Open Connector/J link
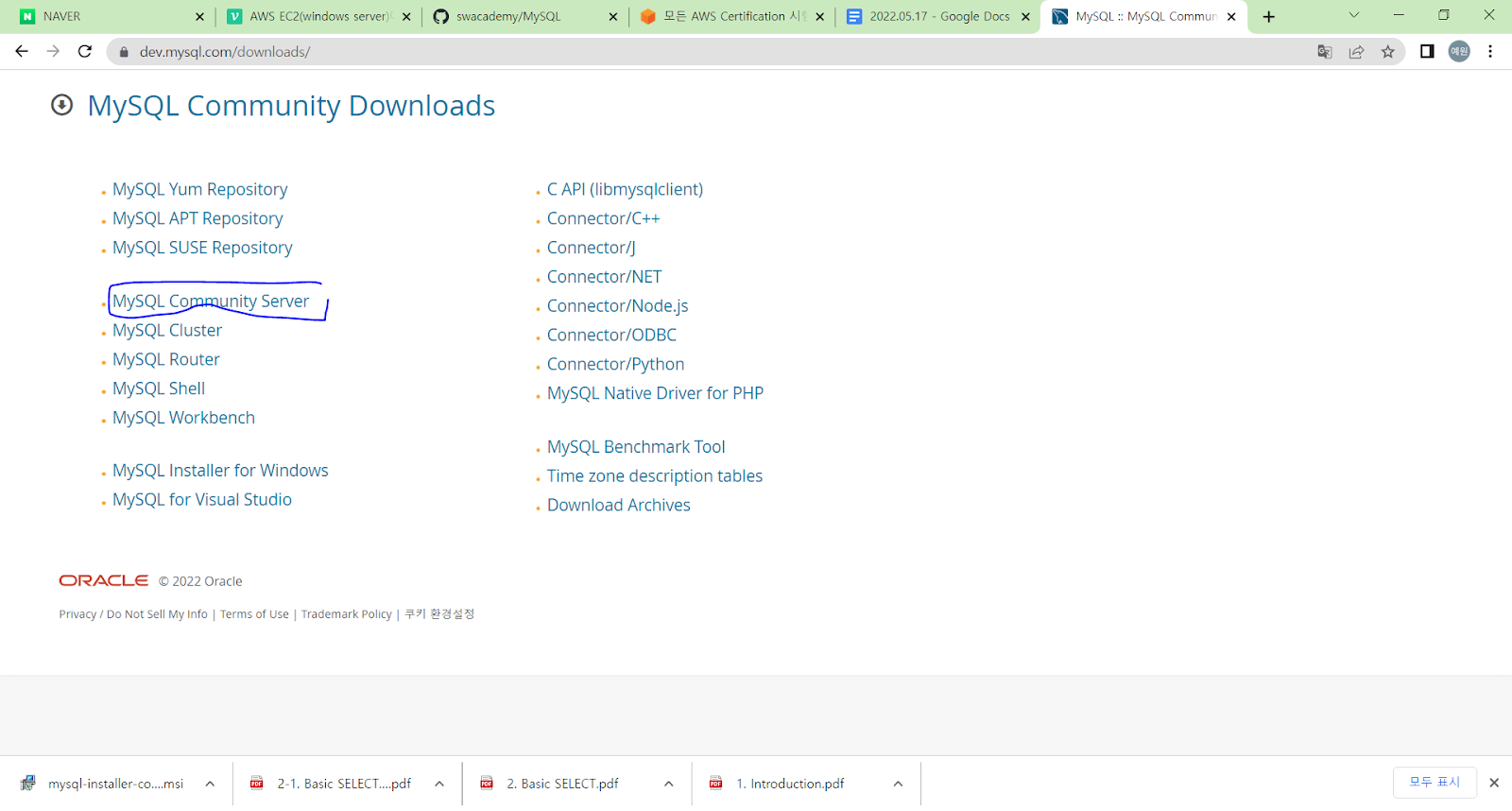This screenshot has height=811, width=1512. tap(591, 248)
